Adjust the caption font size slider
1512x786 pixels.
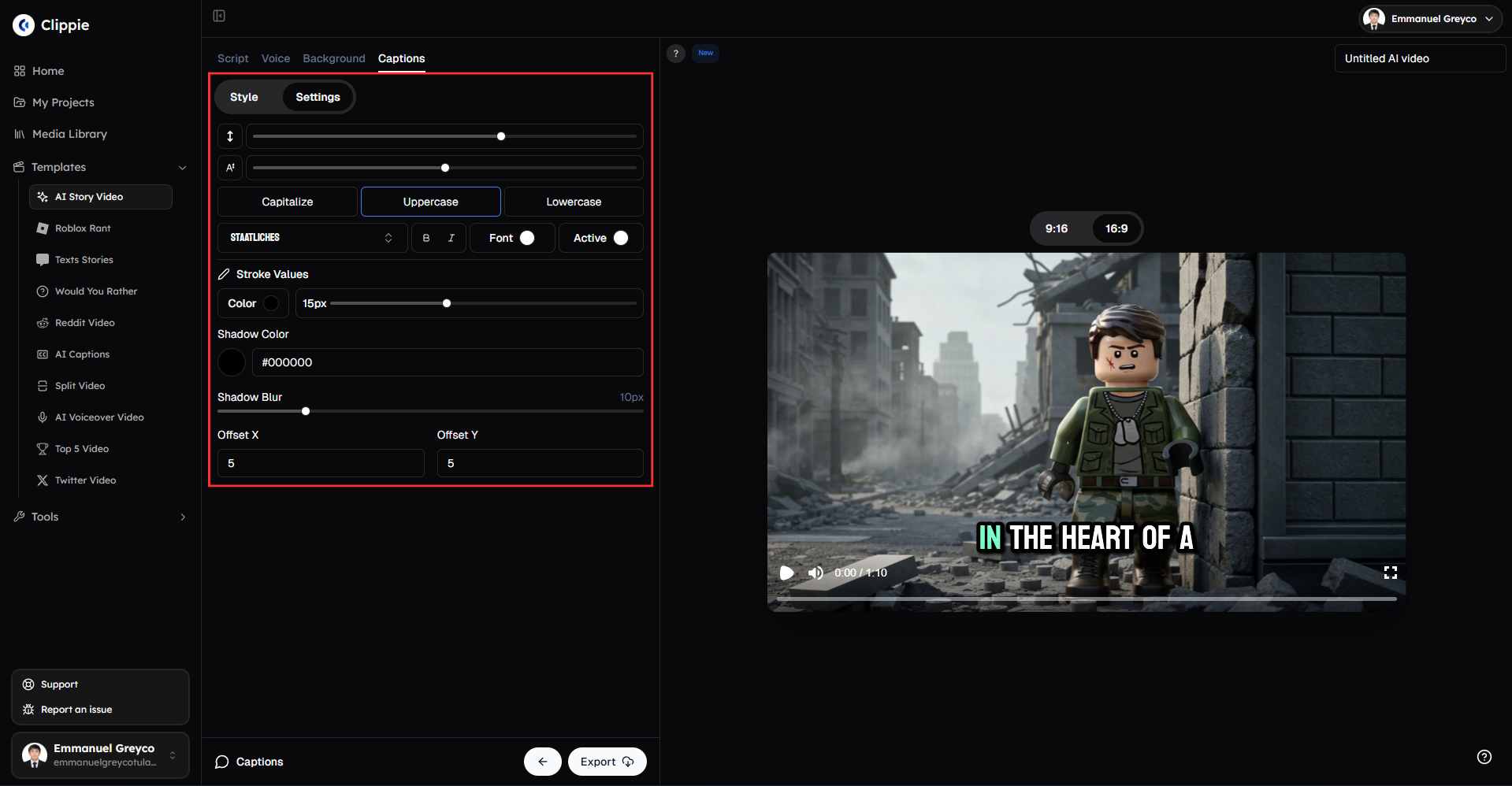coord(444,168)
